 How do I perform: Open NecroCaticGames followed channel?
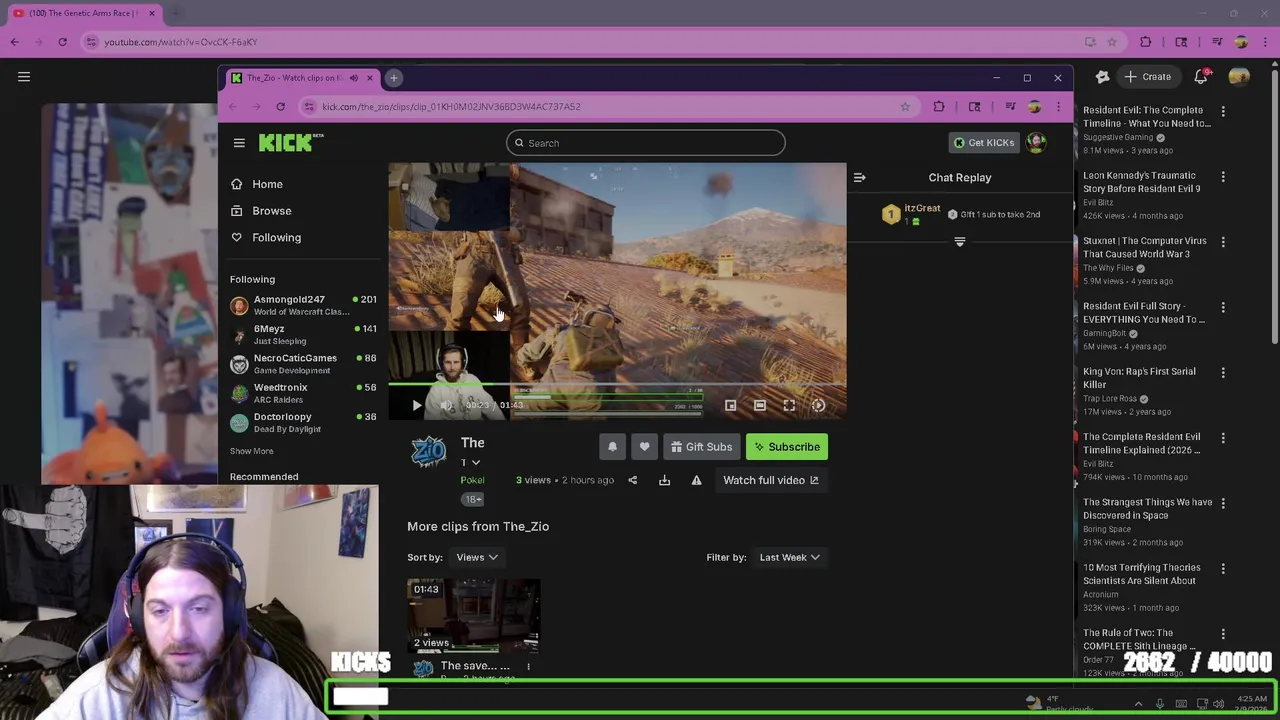pos(303,364)
